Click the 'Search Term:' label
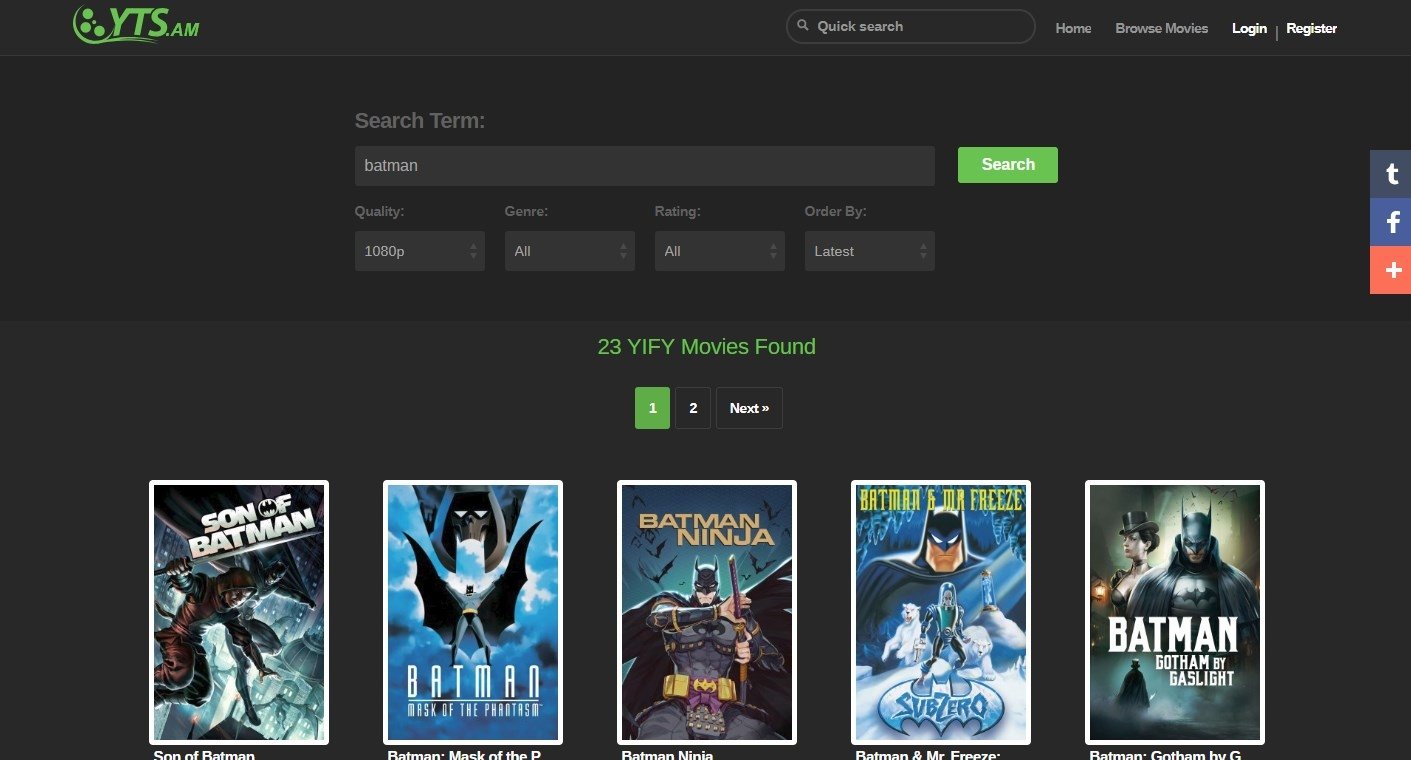The image size is (1411, 760). pos(420,121)
